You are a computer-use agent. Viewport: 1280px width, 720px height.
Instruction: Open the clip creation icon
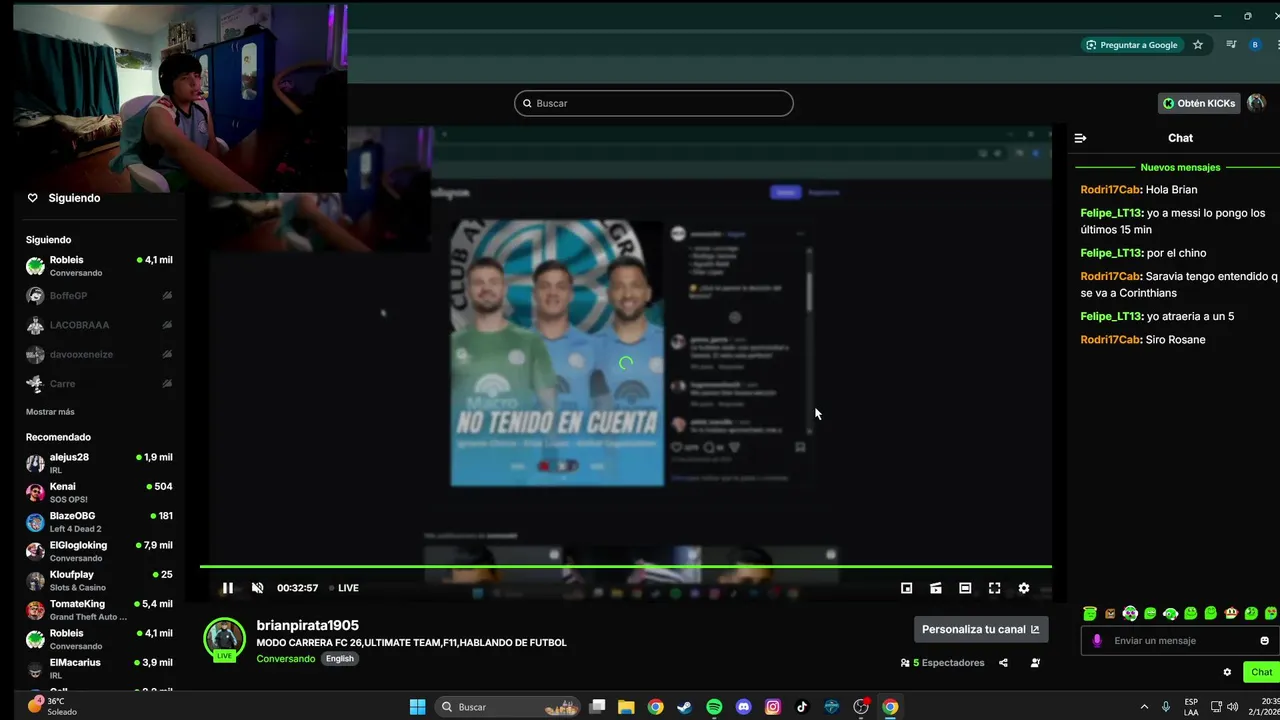(936, 588)
